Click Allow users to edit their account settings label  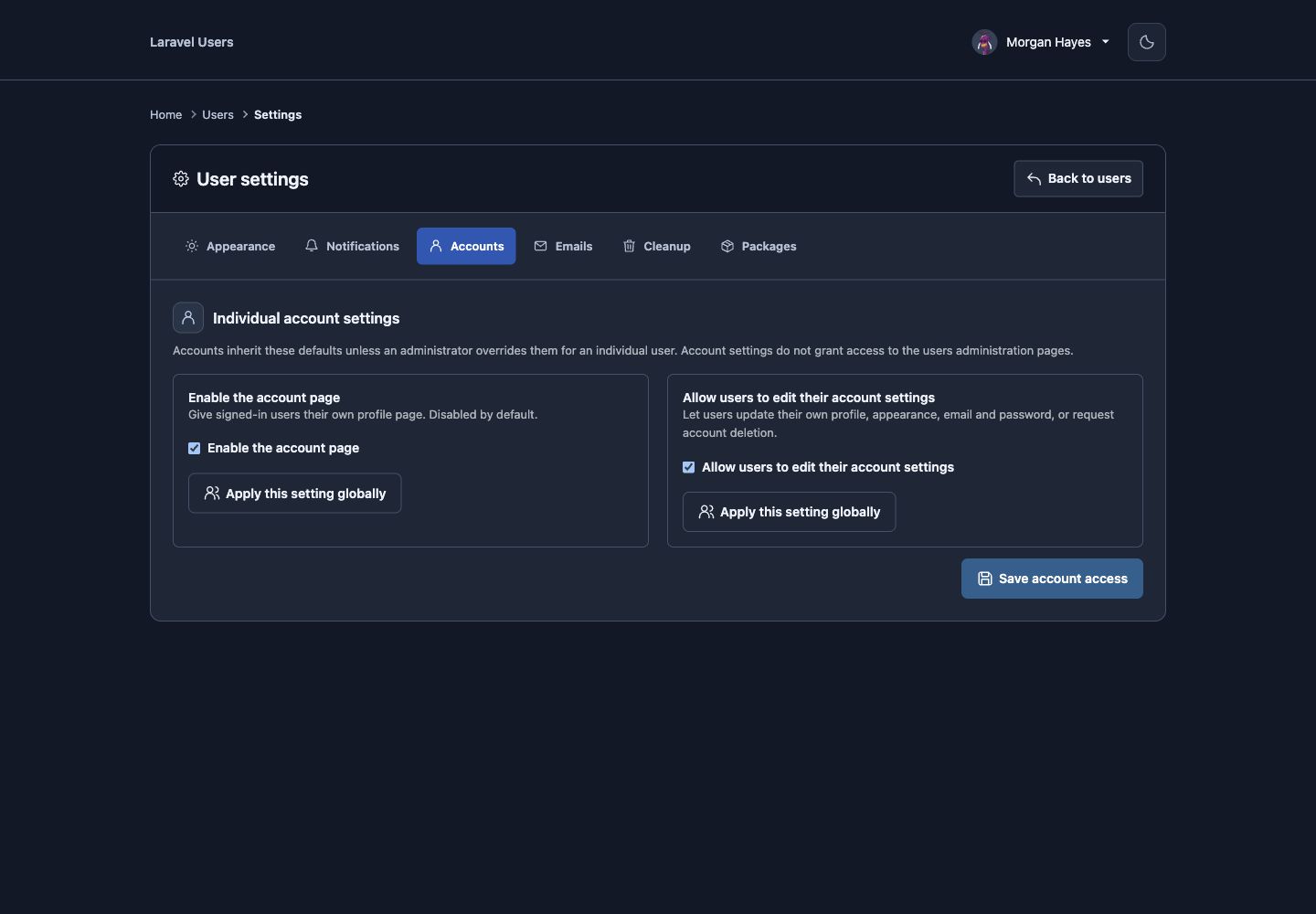[828, 467]
